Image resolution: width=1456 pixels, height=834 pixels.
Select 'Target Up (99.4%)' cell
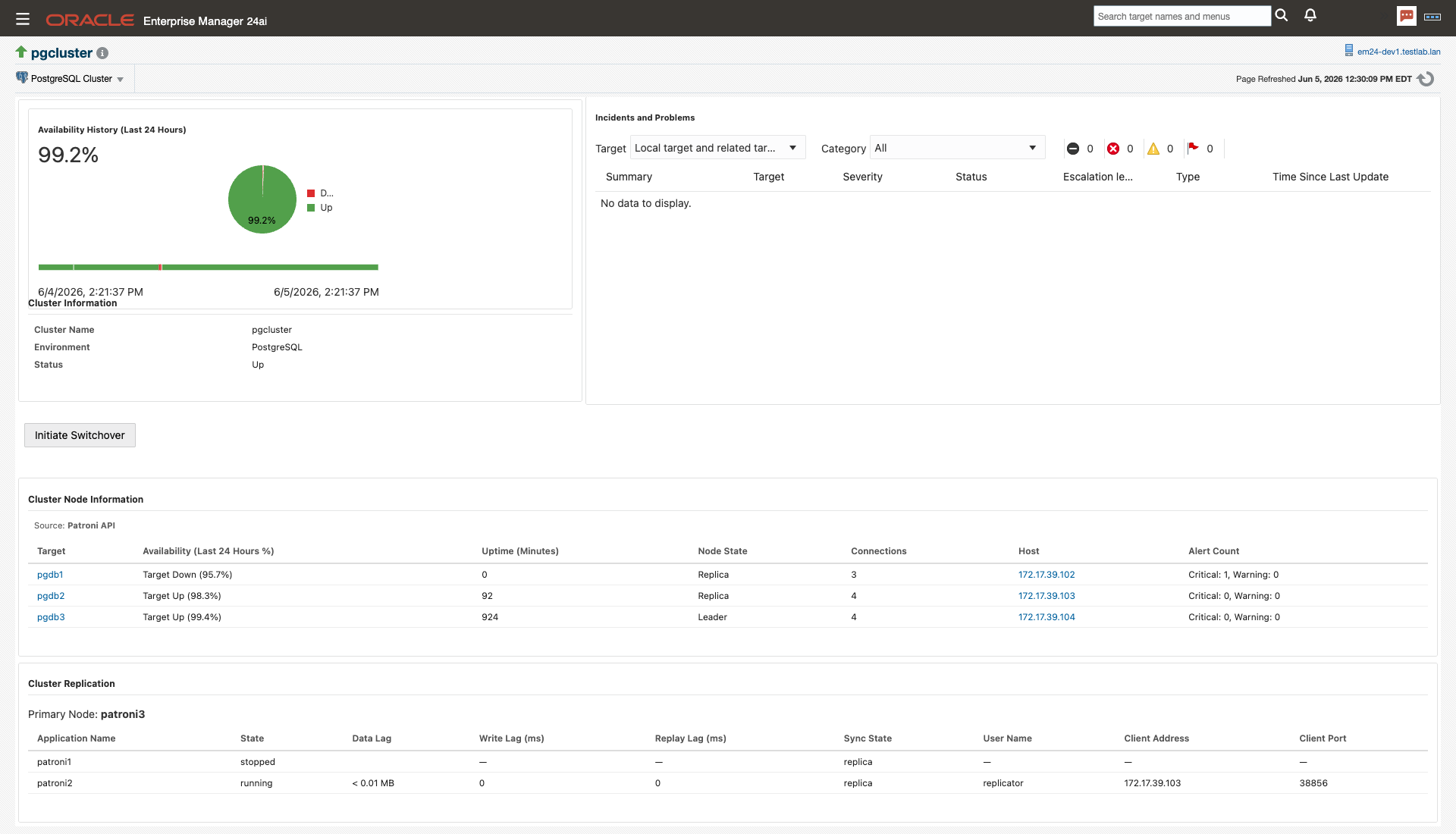point(182,617)
